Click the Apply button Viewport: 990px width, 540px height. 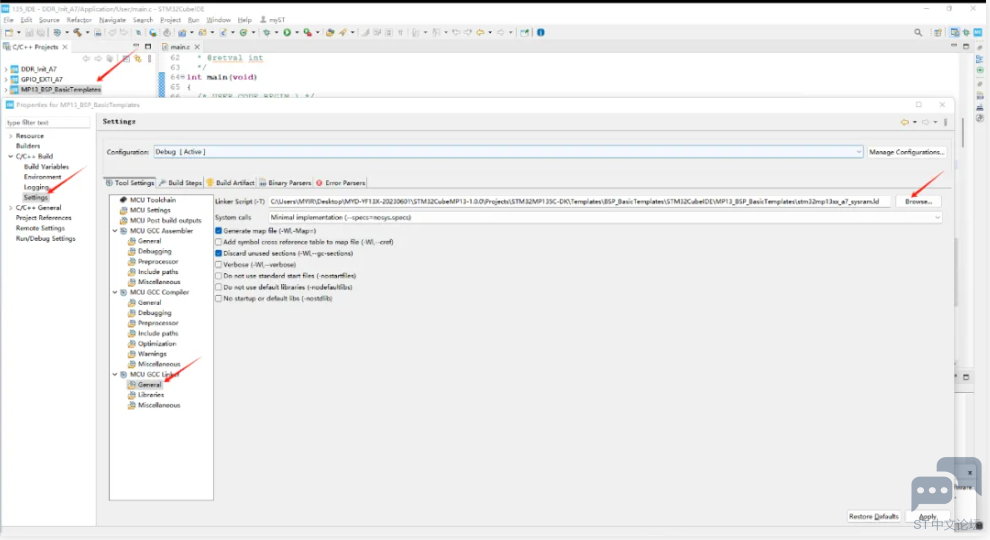(927, 517)
